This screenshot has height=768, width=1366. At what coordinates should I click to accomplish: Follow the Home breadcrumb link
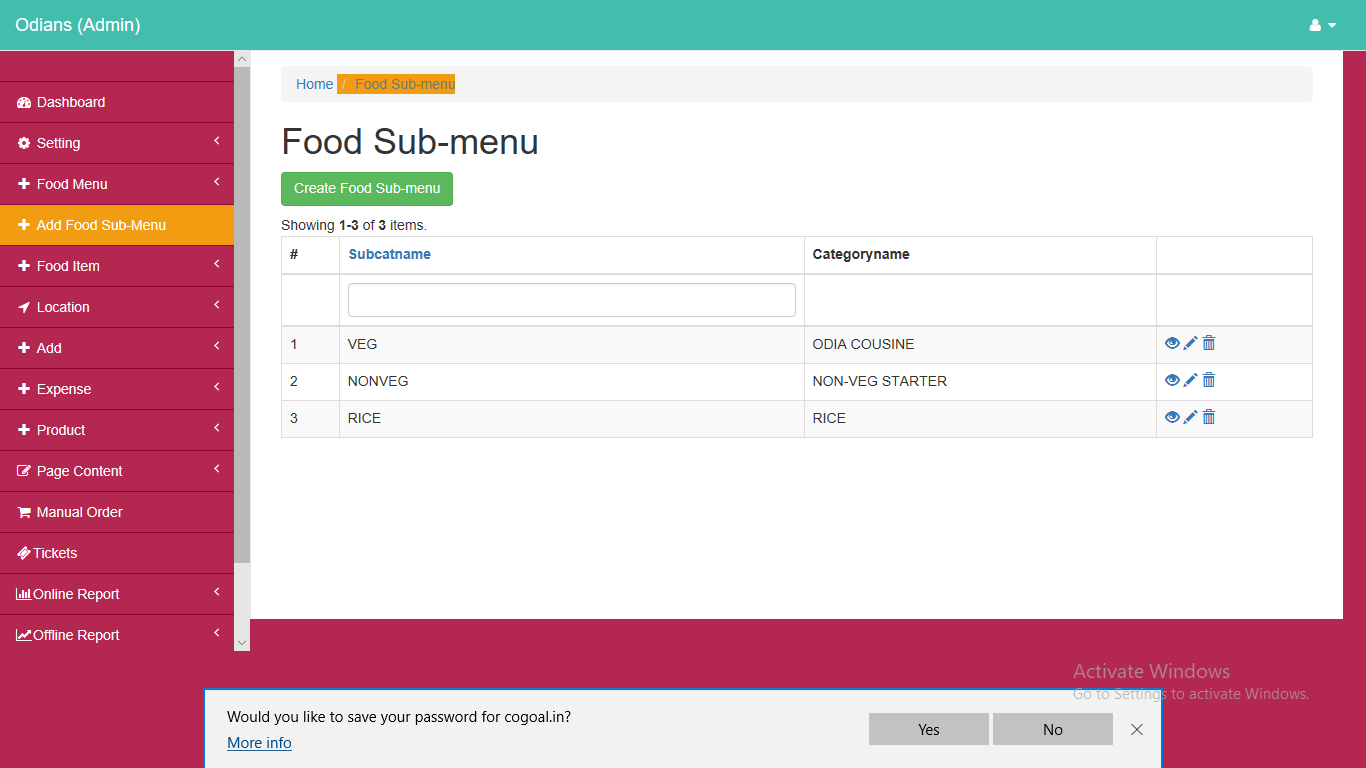[314, 84]
